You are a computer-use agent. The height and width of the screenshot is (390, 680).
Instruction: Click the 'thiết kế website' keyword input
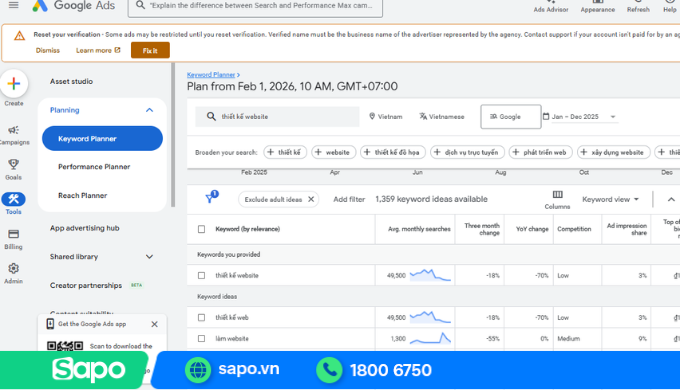[277, 116]
